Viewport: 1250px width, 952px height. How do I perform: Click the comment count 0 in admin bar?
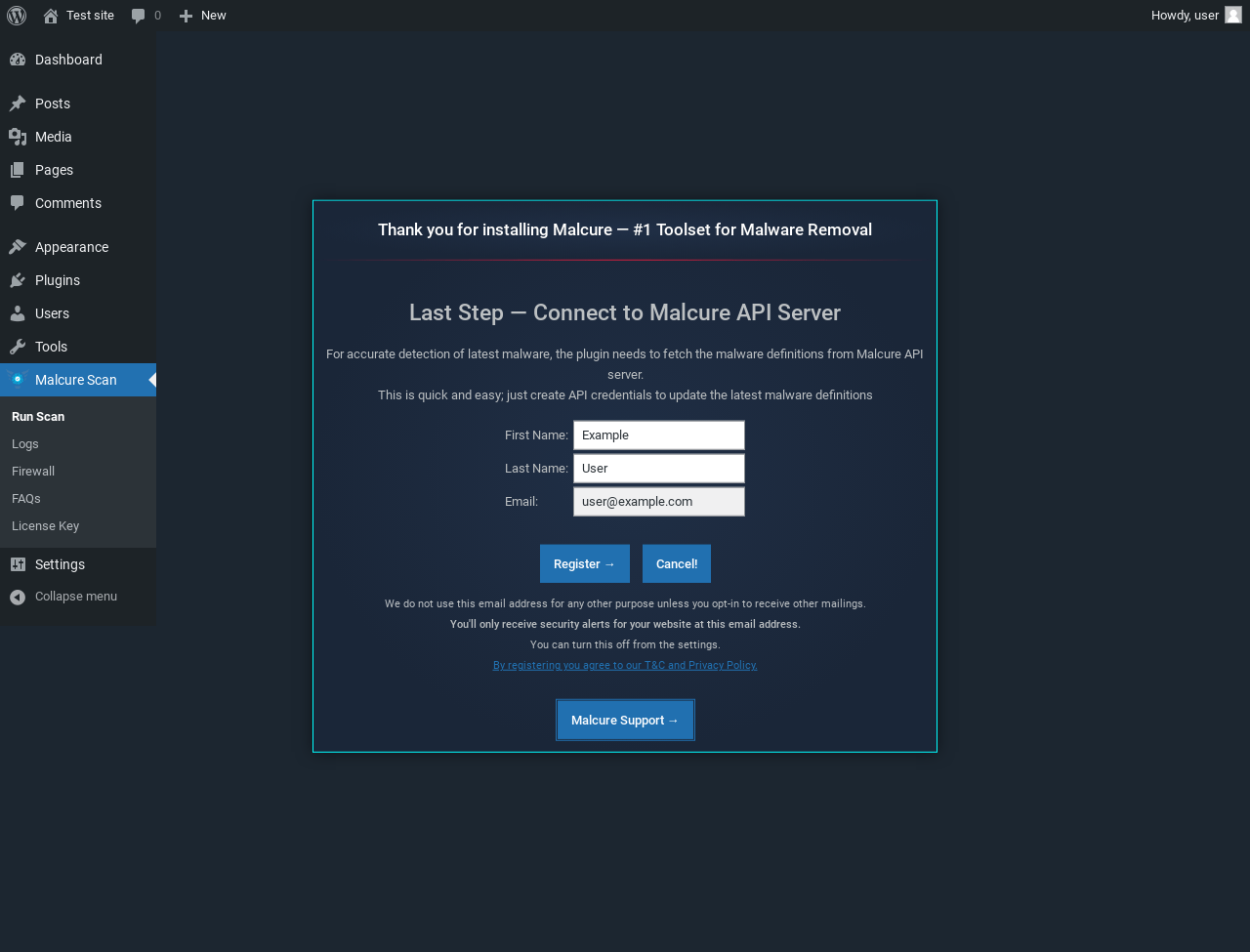tap(158, 16)
